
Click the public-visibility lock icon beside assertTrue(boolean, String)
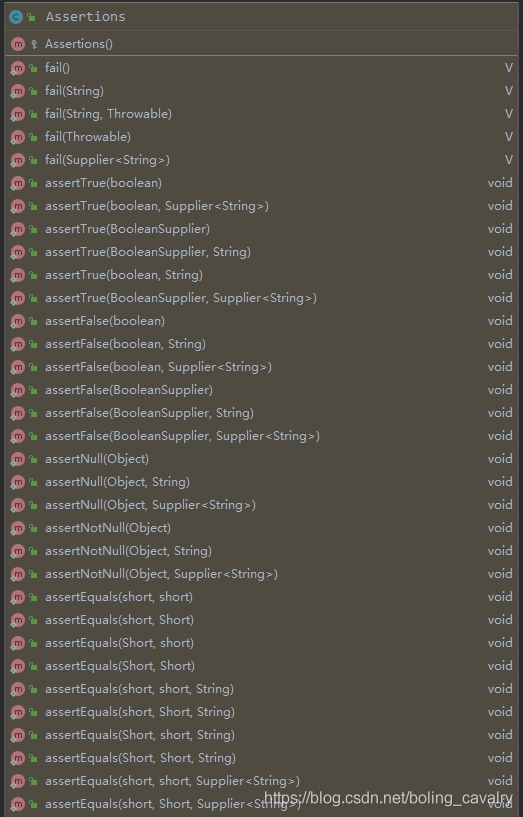tap(33, 275)
